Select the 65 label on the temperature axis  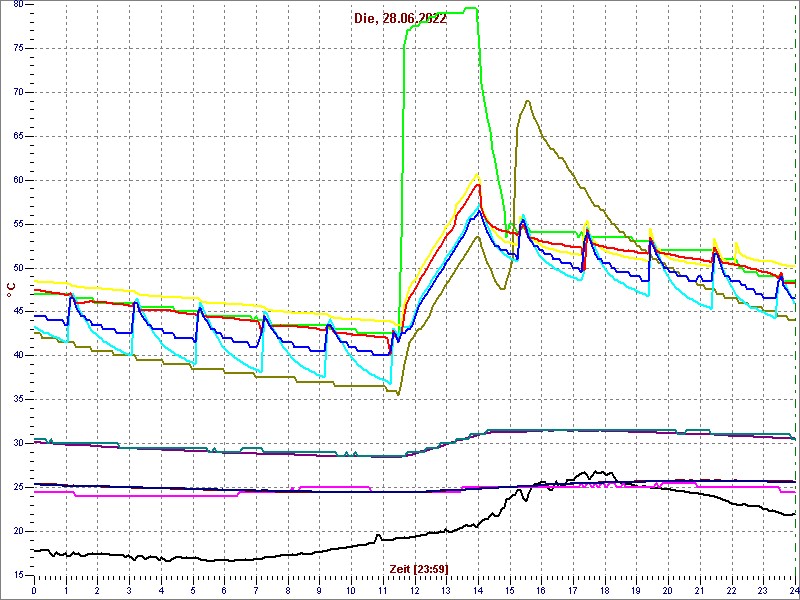[18, 136]
